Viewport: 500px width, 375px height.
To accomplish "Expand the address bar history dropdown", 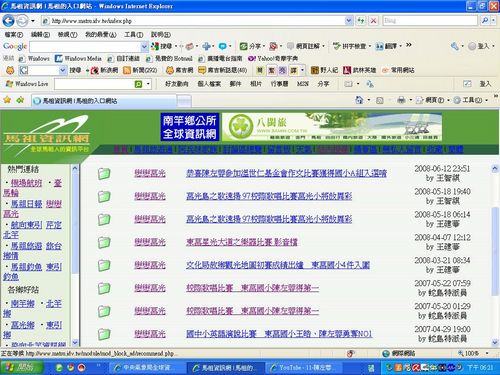I will (349, 21).
